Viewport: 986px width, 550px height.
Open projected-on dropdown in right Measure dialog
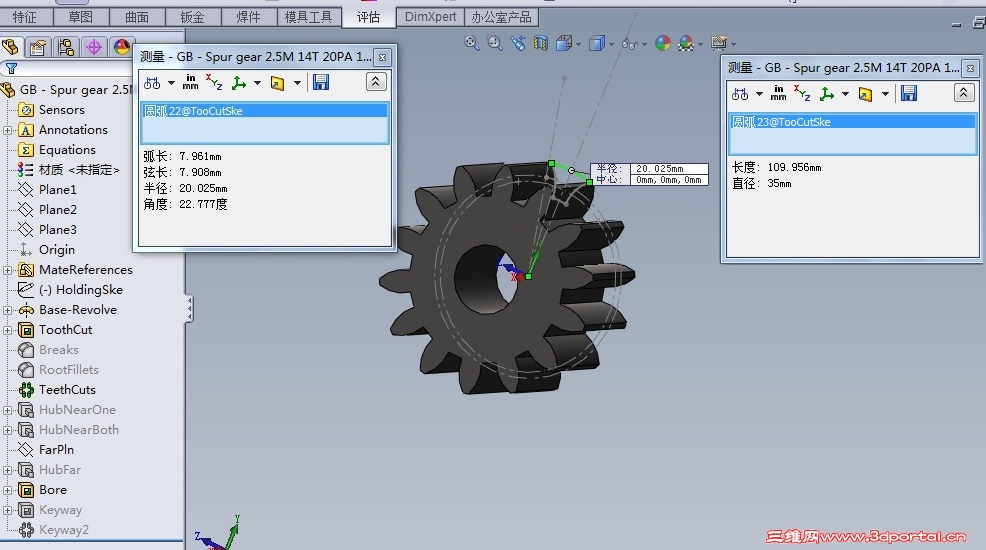[885, 94]
